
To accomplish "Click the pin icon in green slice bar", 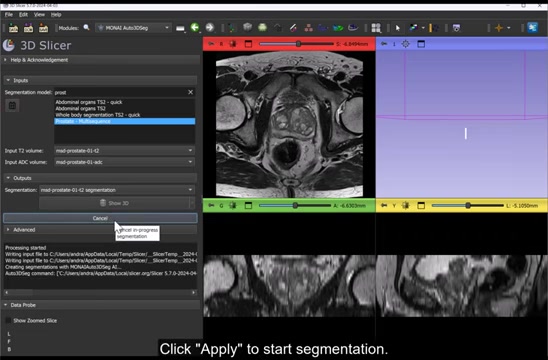I will coord(211,206).
